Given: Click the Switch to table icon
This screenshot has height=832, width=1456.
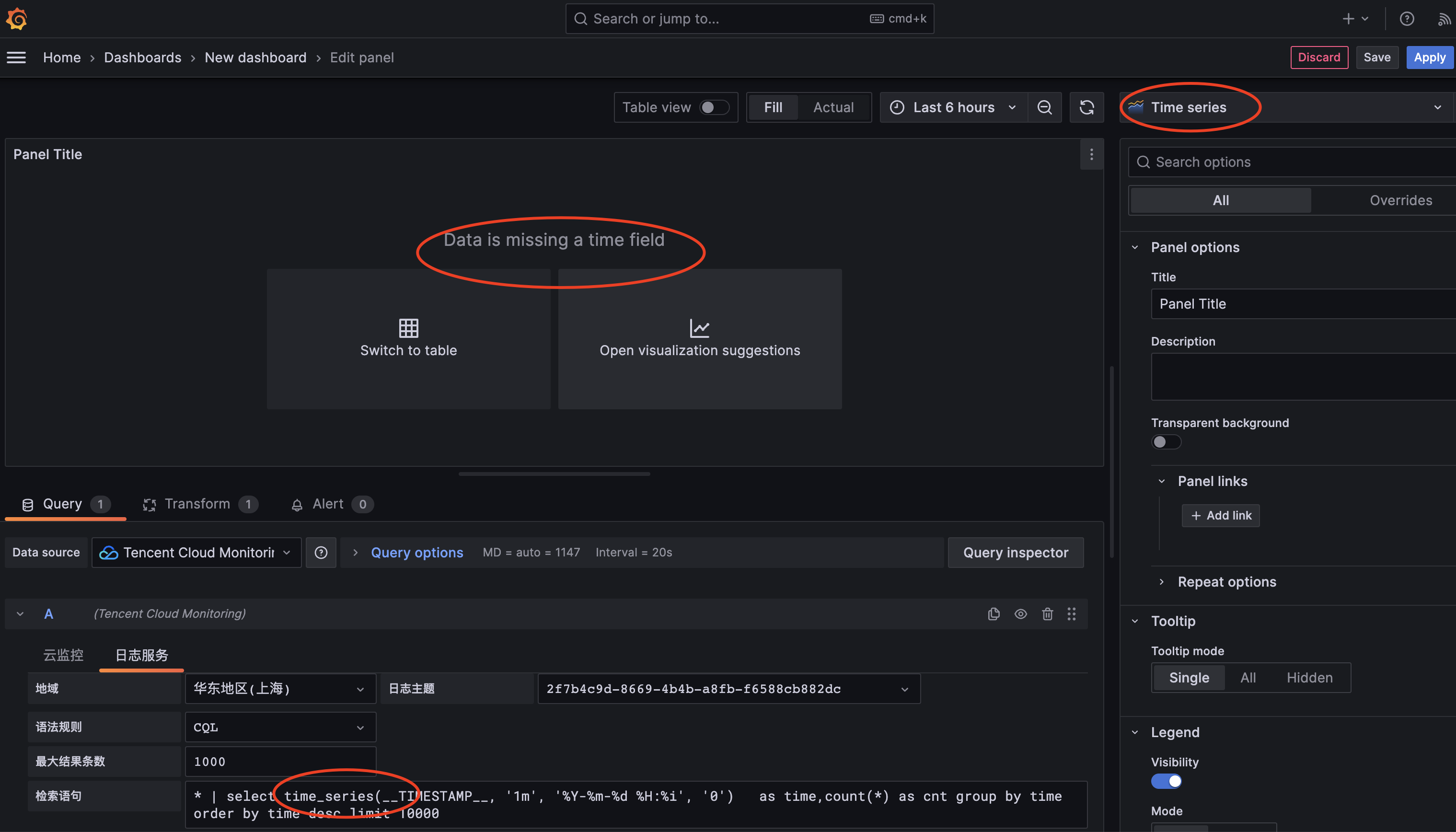Looking at the screenshot, I should coord(408,328).
